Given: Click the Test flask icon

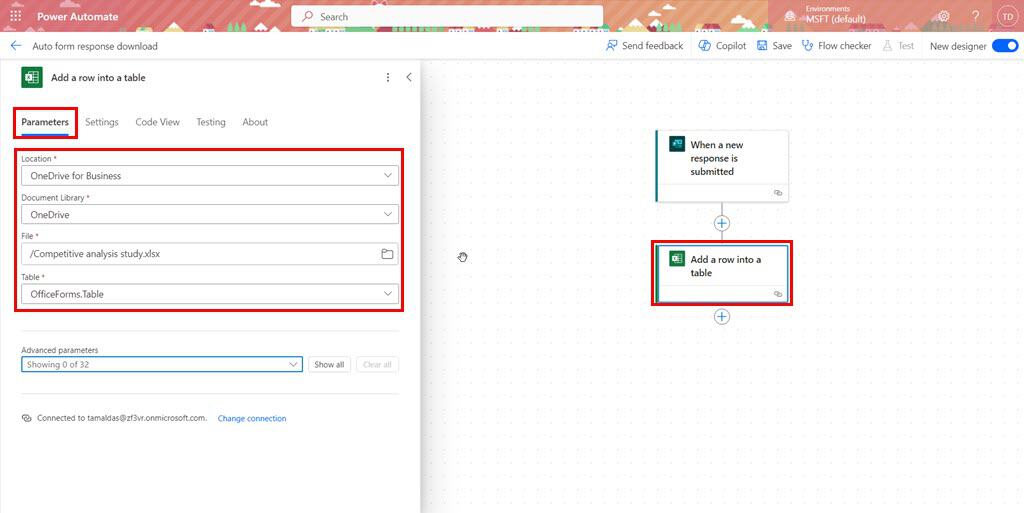Looking at the screenshot, I should pyautogui.click(x=887, y=46).
